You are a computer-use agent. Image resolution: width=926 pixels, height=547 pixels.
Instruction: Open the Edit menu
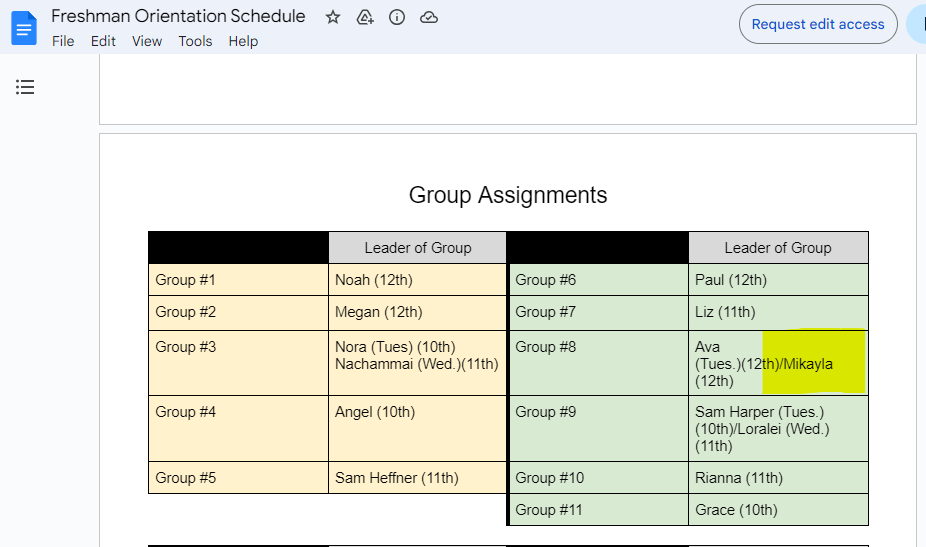(x=103, y=41)
